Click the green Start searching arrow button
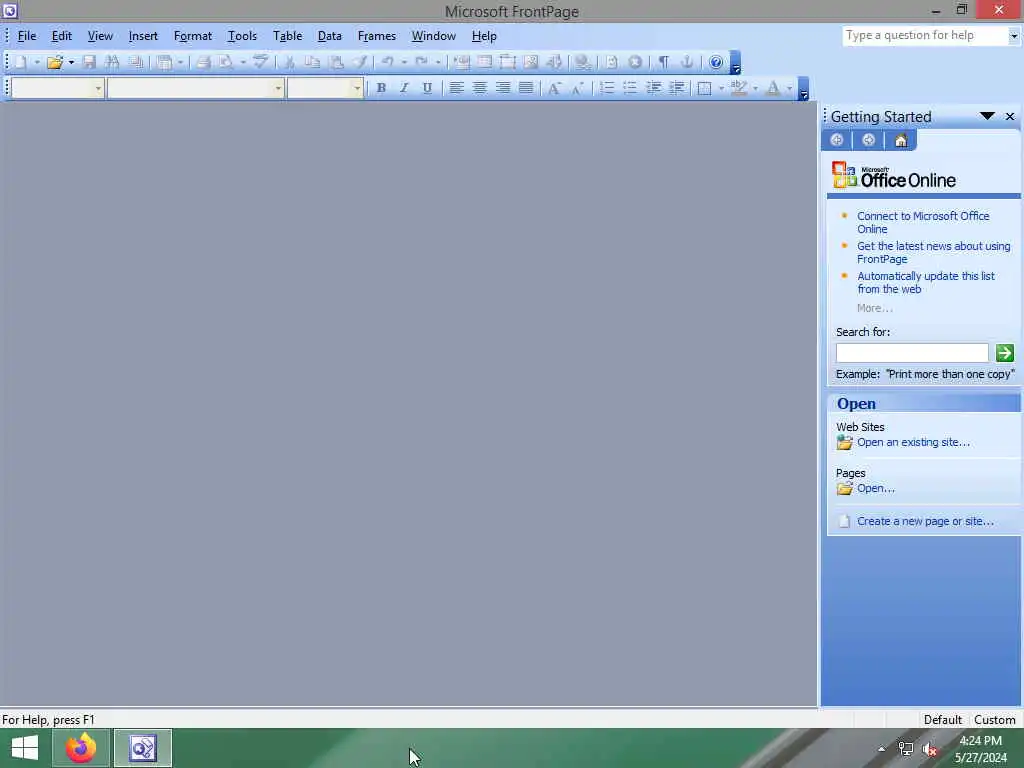 click(x=1004, y=353)
